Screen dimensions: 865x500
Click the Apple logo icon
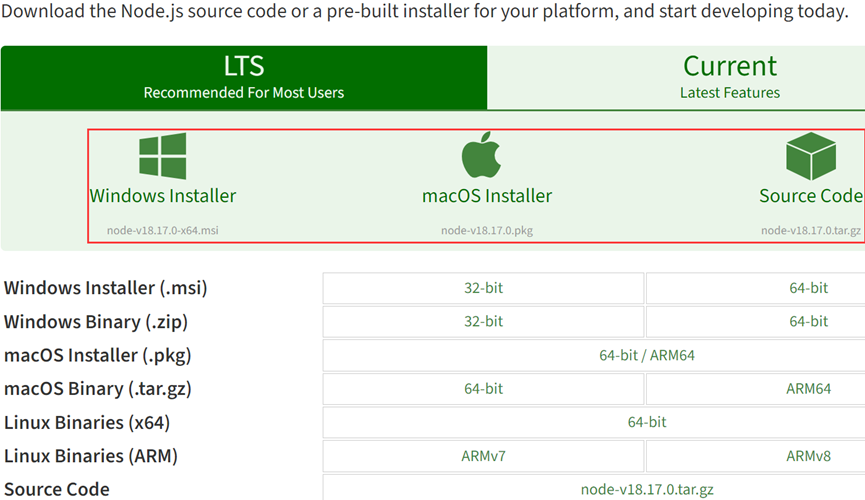(x=481, y=155)
